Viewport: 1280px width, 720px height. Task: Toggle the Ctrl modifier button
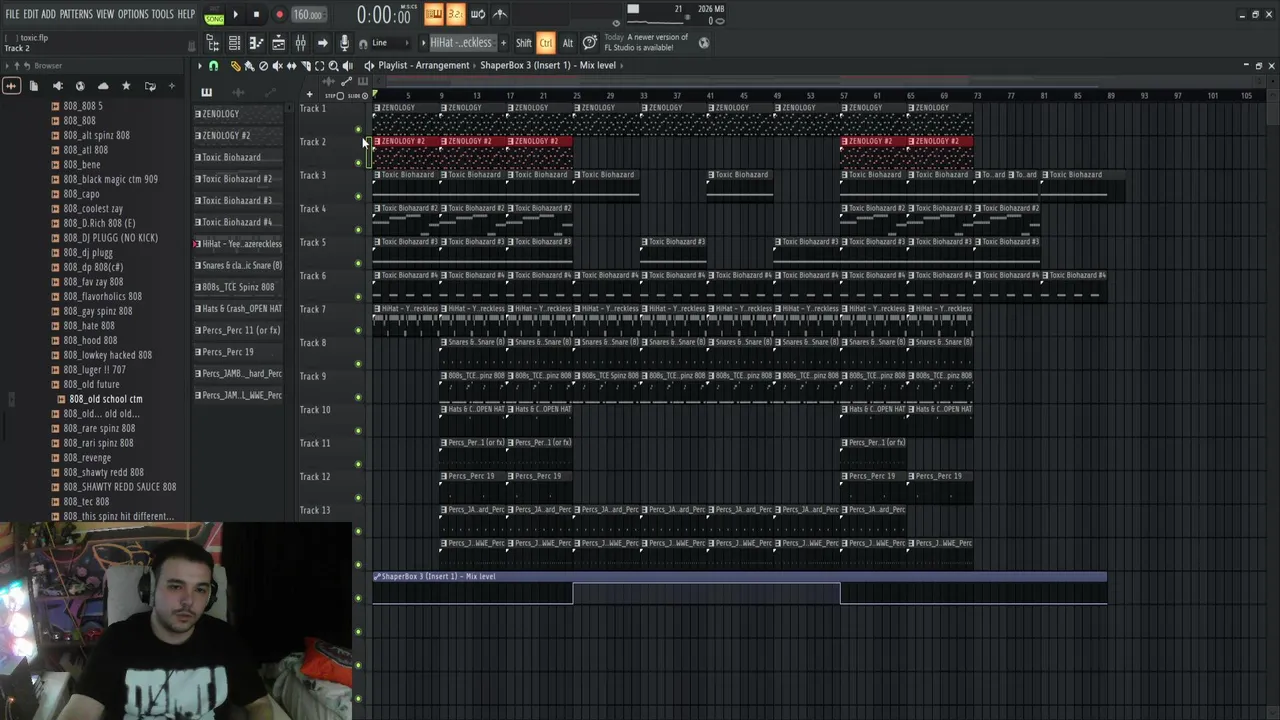point(546,43)
